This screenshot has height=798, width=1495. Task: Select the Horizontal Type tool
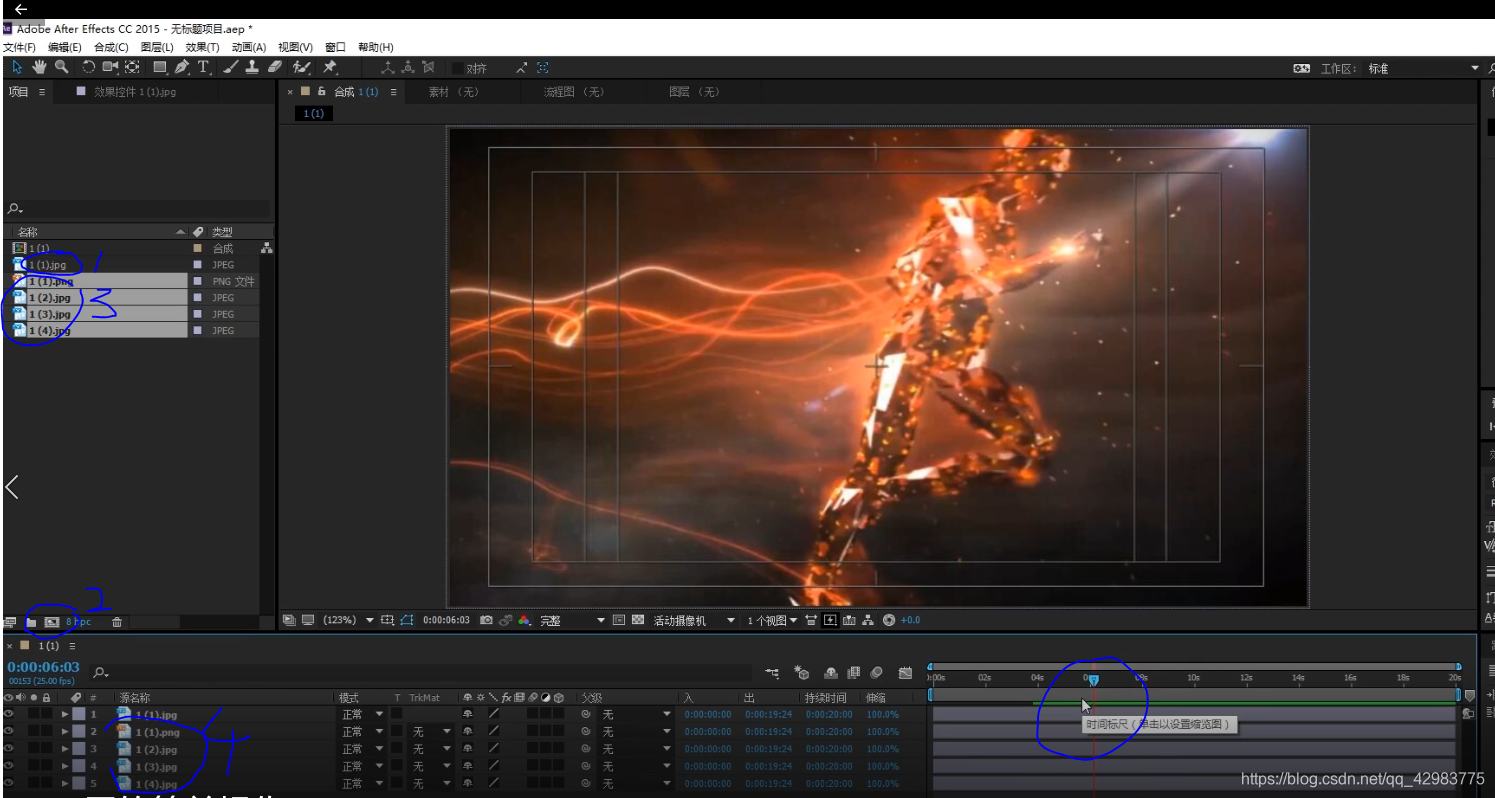click(203, 67)
